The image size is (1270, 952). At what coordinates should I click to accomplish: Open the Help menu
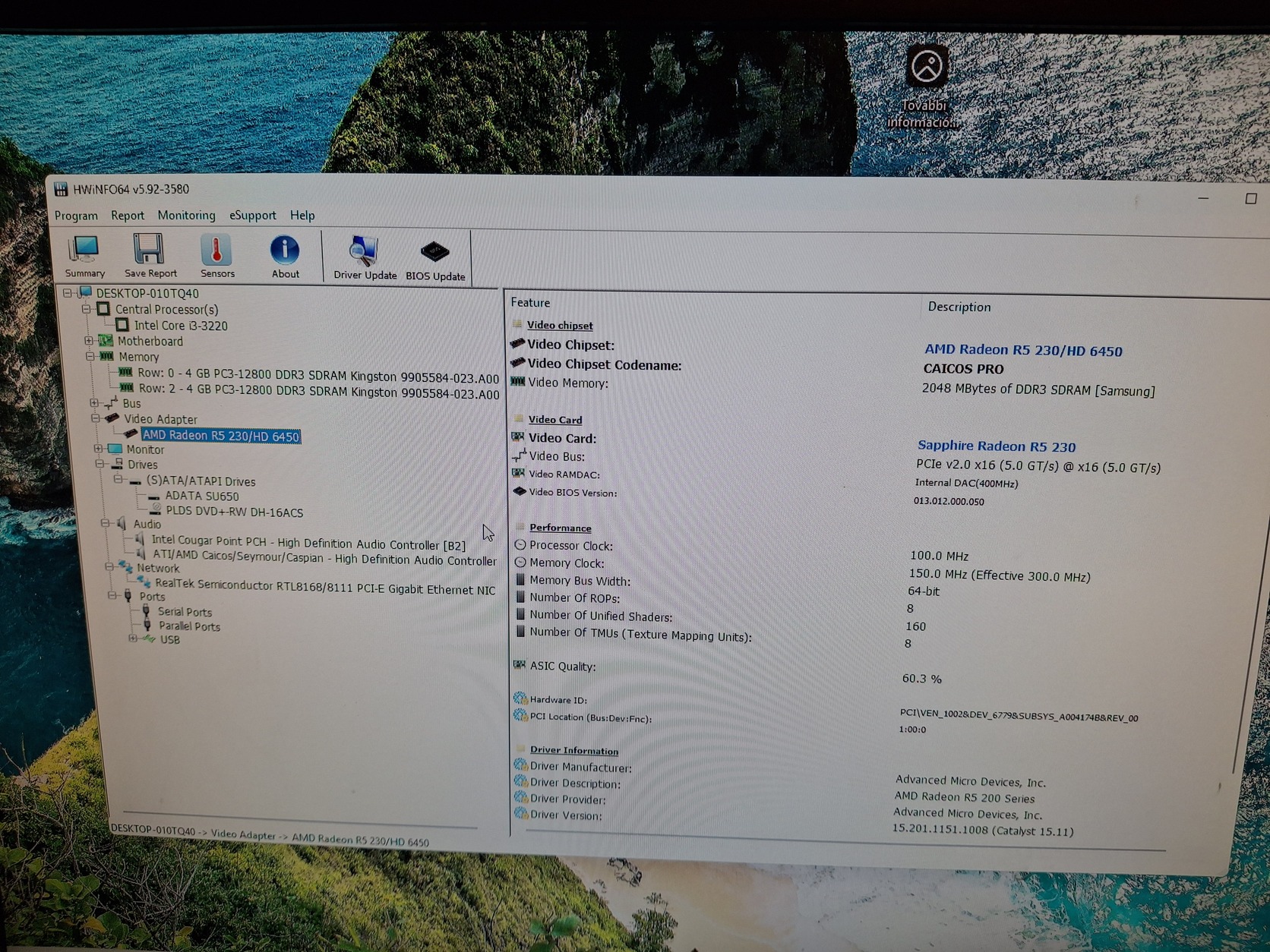(x=302, y=216)
